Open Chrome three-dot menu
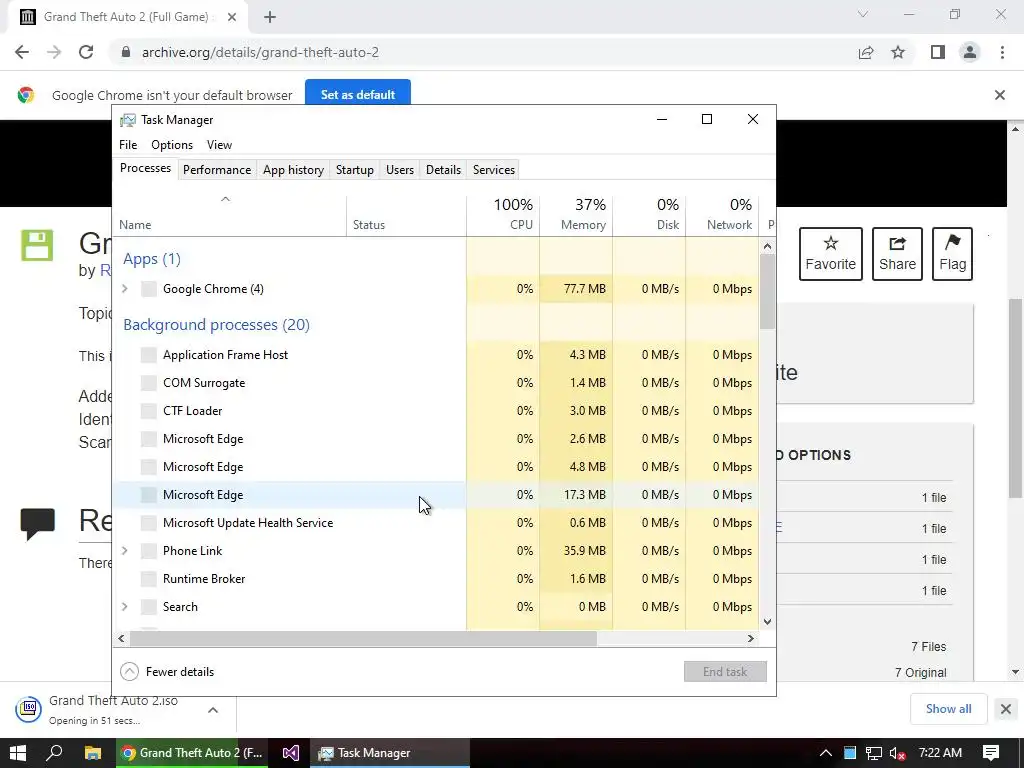Viewport: 1024px width, 768px height. [x=1002, y=52]
